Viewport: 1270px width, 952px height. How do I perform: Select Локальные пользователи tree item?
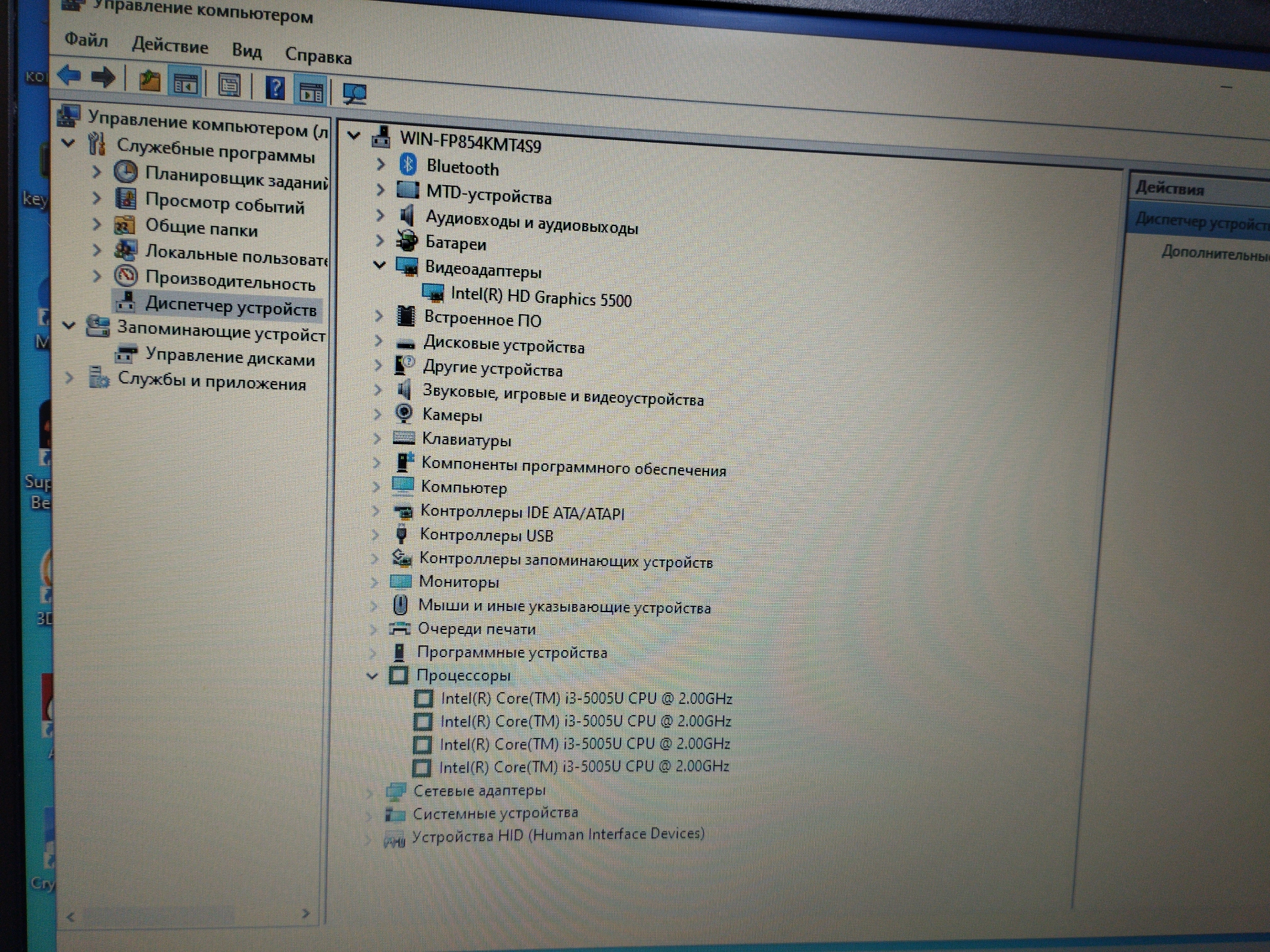tap(236, 255)
